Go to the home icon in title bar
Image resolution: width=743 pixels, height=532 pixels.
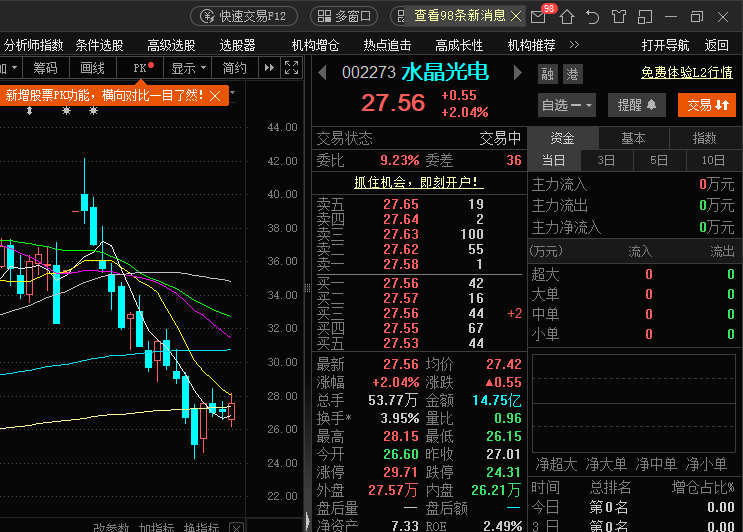[x=567, y=17]
